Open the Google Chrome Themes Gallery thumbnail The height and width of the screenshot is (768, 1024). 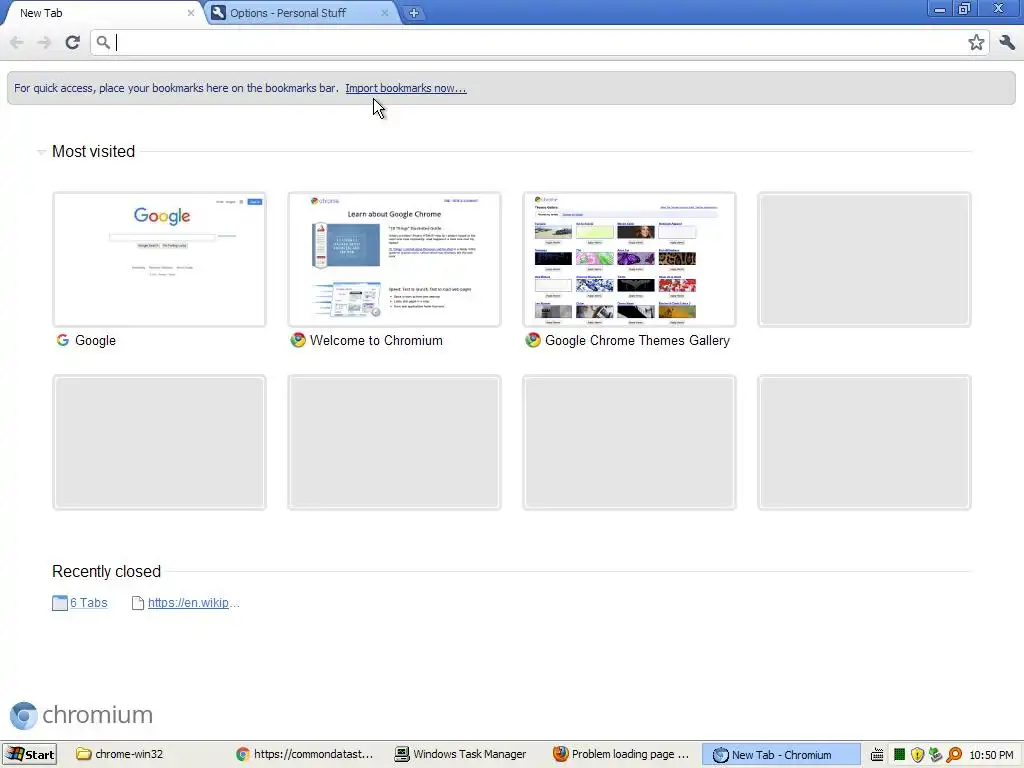pos(630,259)
